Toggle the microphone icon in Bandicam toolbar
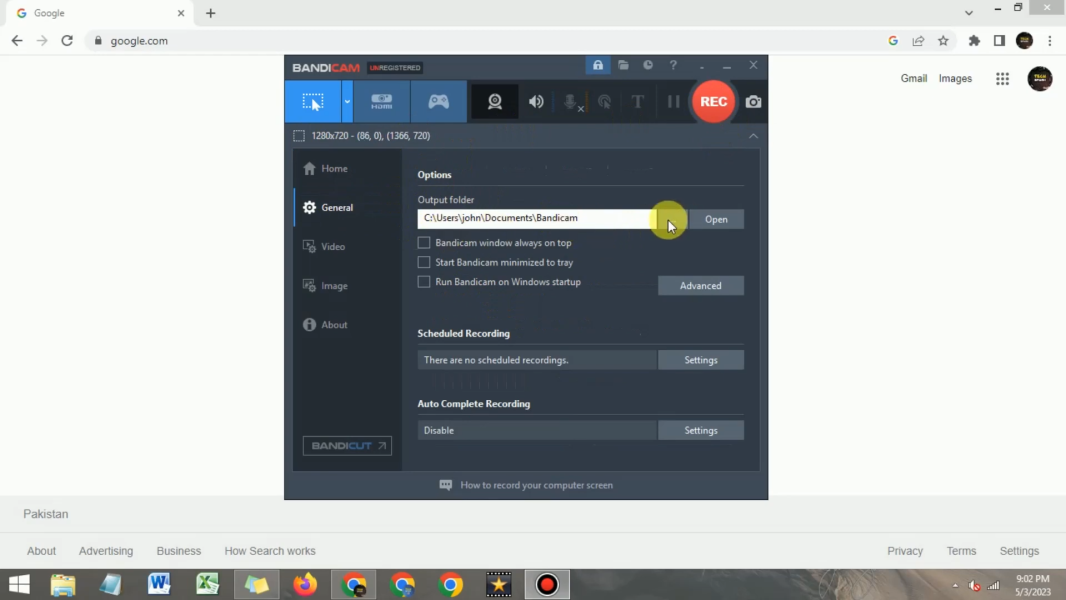 click(571, 102)
